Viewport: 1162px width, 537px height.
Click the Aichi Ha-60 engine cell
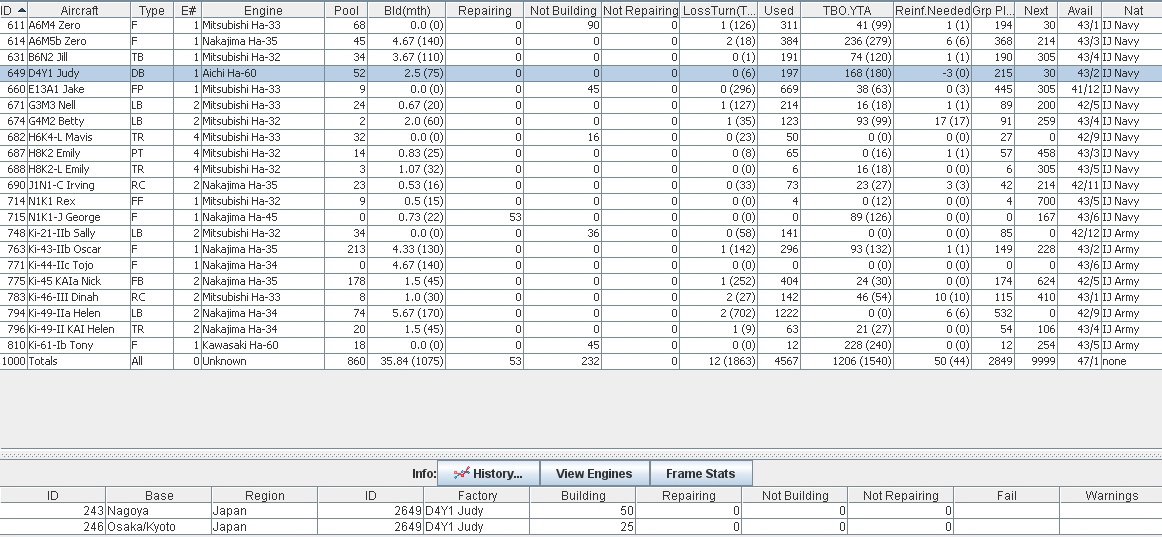(x=263, y=73)
